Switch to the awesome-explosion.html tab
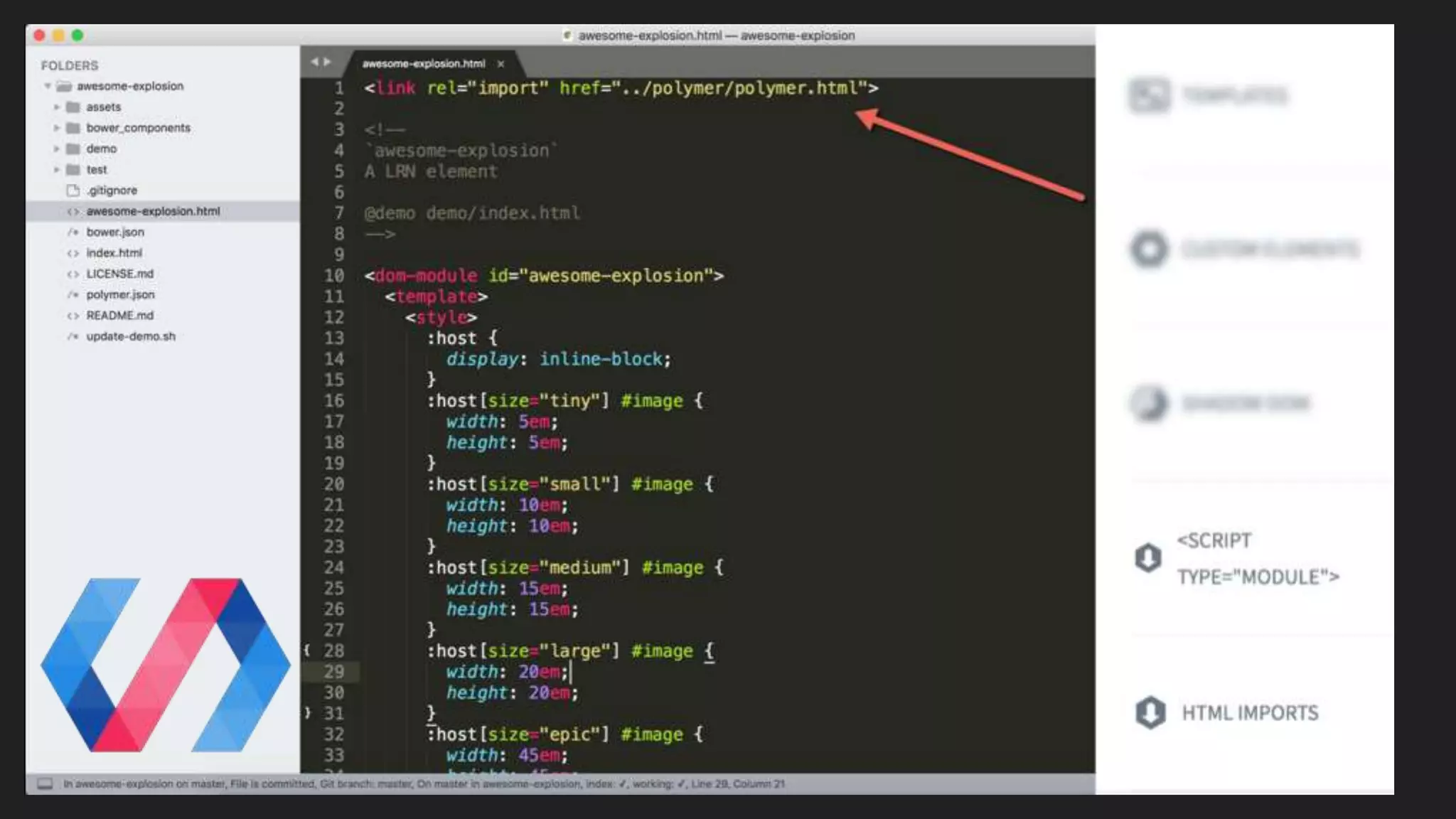 (423, 64)
